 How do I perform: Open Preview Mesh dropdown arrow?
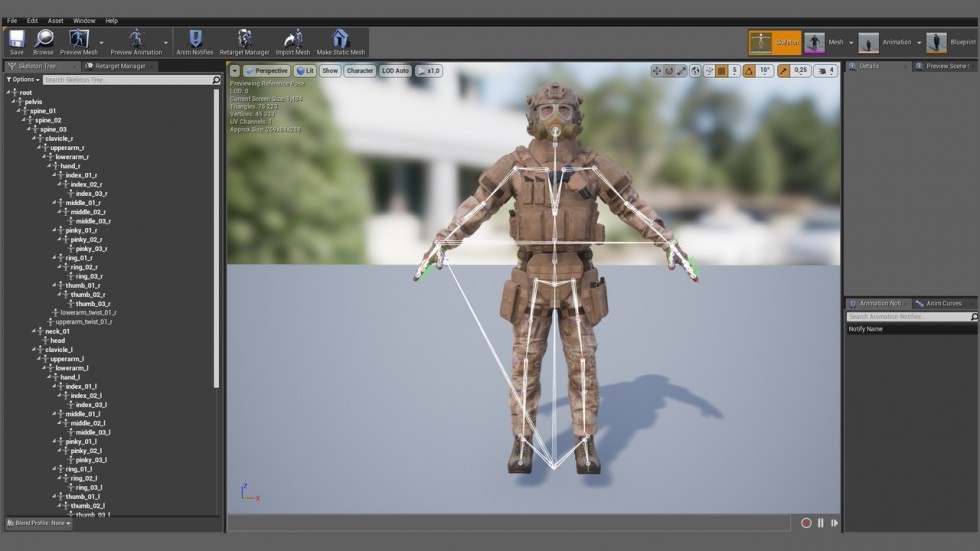coord(101,43)
